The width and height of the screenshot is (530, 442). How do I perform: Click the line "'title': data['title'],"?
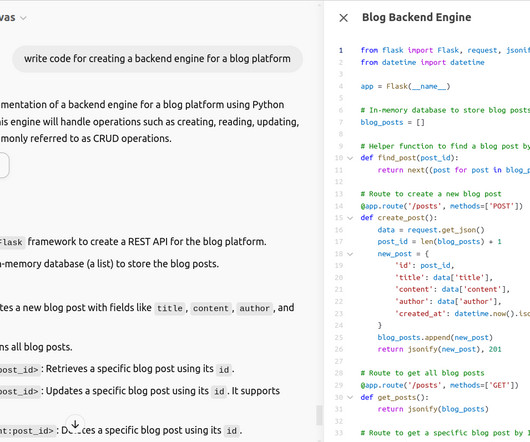pyautogui.click(x=444, y=278)
